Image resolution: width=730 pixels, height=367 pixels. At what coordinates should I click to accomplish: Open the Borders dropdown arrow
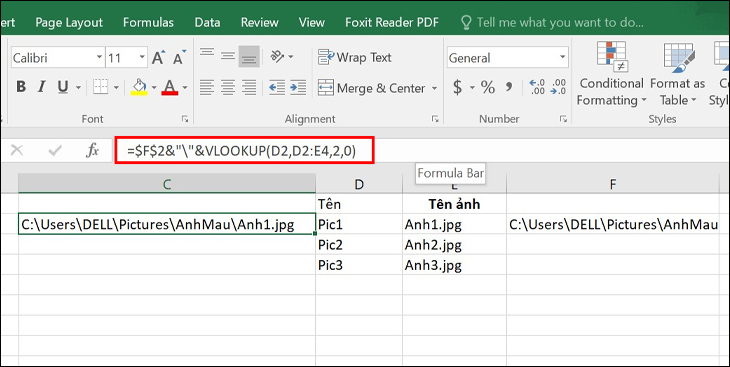[x=116, y=88]
